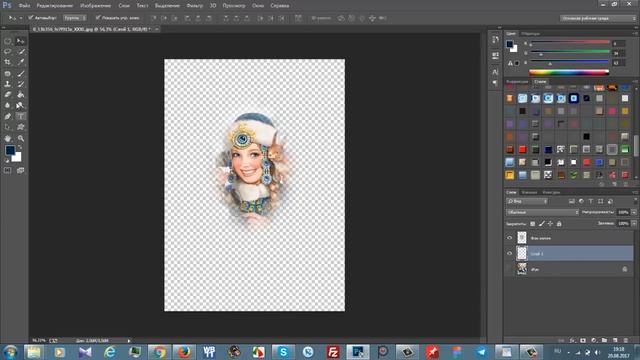Switch to the Каналы tab
This screenshot has width=640, height=360.
pyautogui.click(x=529, y=192)
